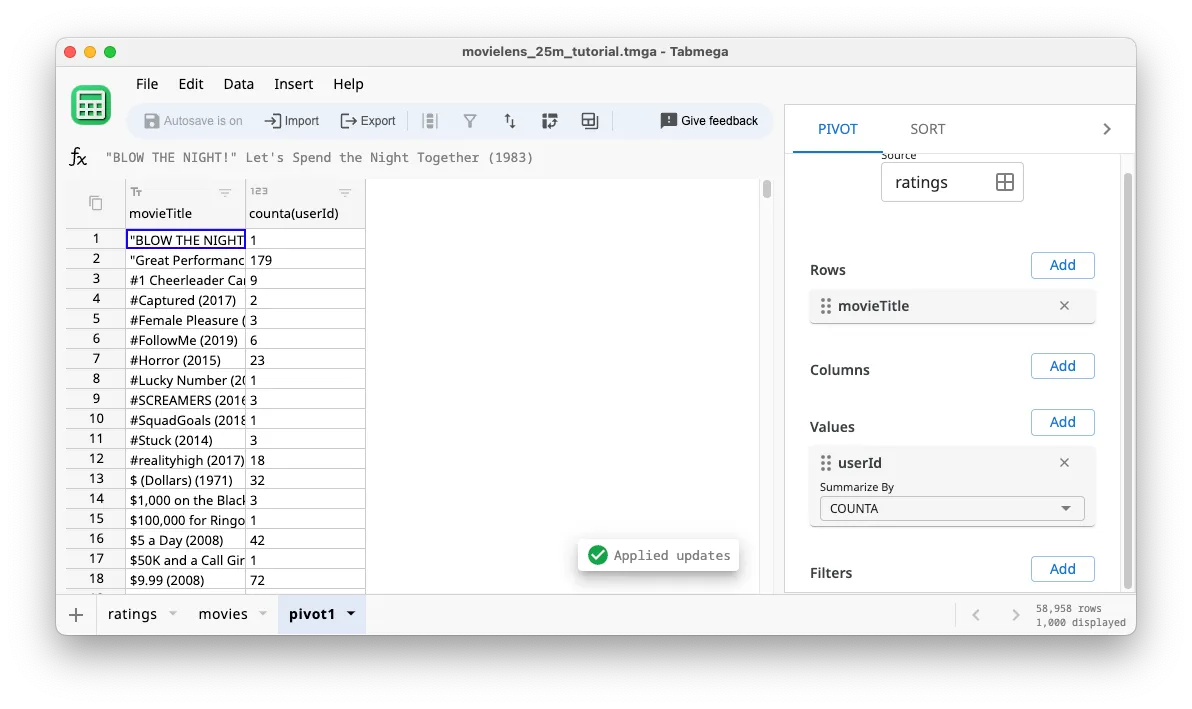Viewport: 1192px width, 709px height.
Task: Click Add next to Filters
Action: pos(1062,568)
